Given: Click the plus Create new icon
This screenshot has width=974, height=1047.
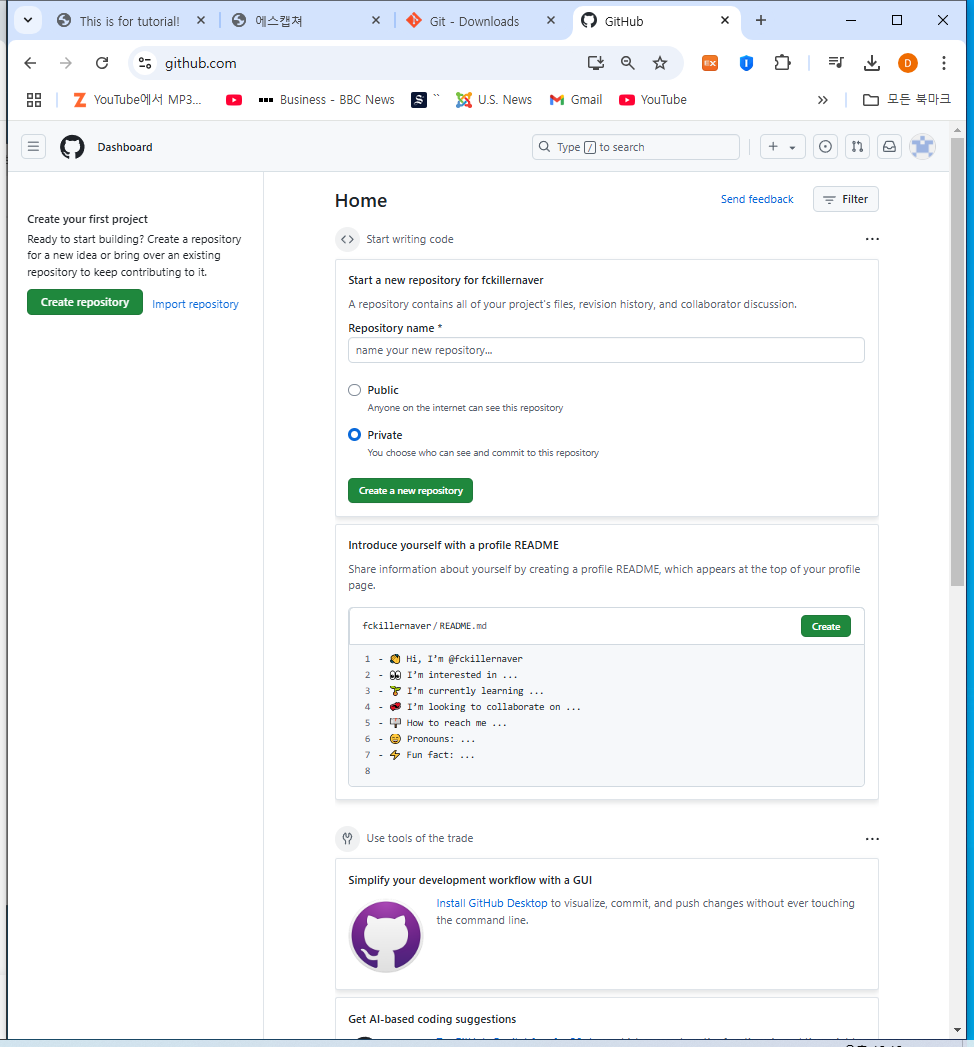Looking at the screenshot, I should click(x=773, y=146).
